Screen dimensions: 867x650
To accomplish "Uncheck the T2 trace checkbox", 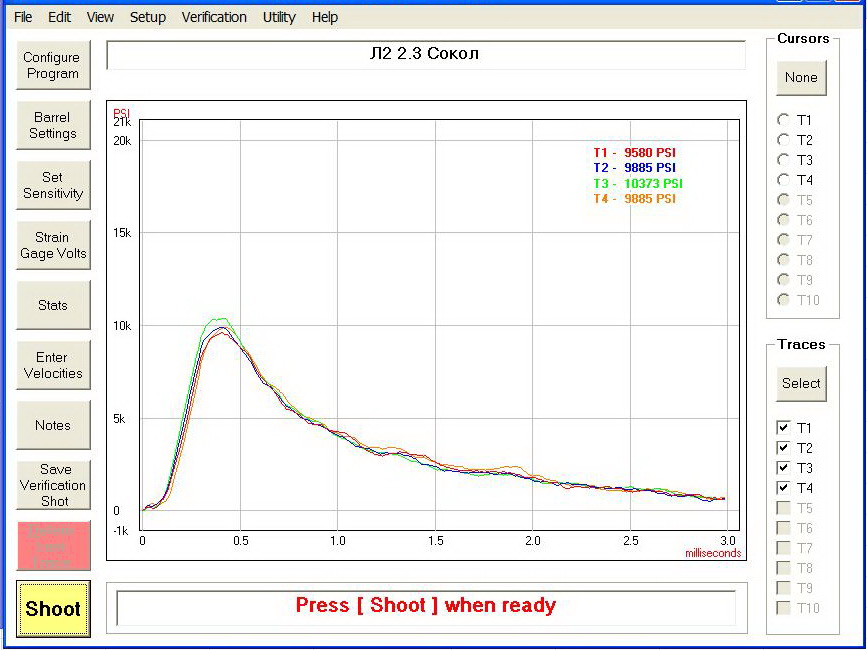I will [x=784, y=448].
